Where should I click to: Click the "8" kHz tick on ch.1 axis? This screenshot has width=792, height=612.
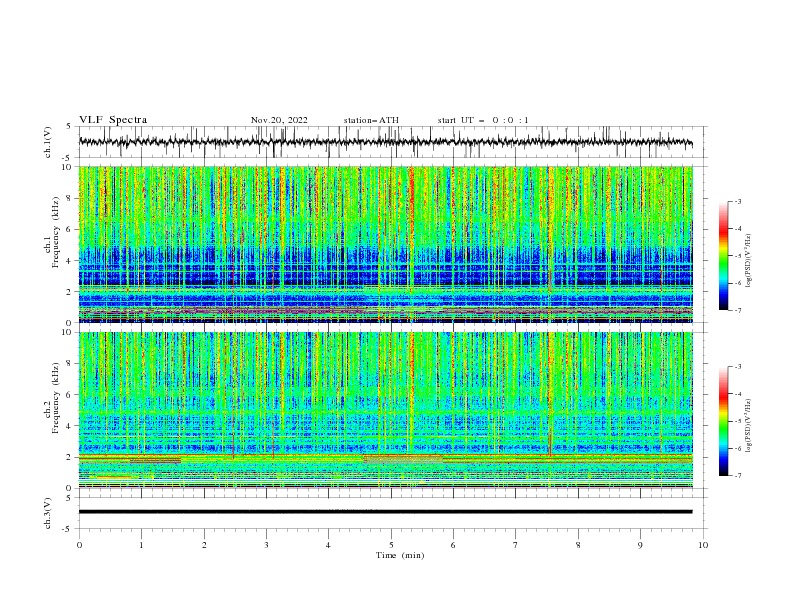point(70,198)
